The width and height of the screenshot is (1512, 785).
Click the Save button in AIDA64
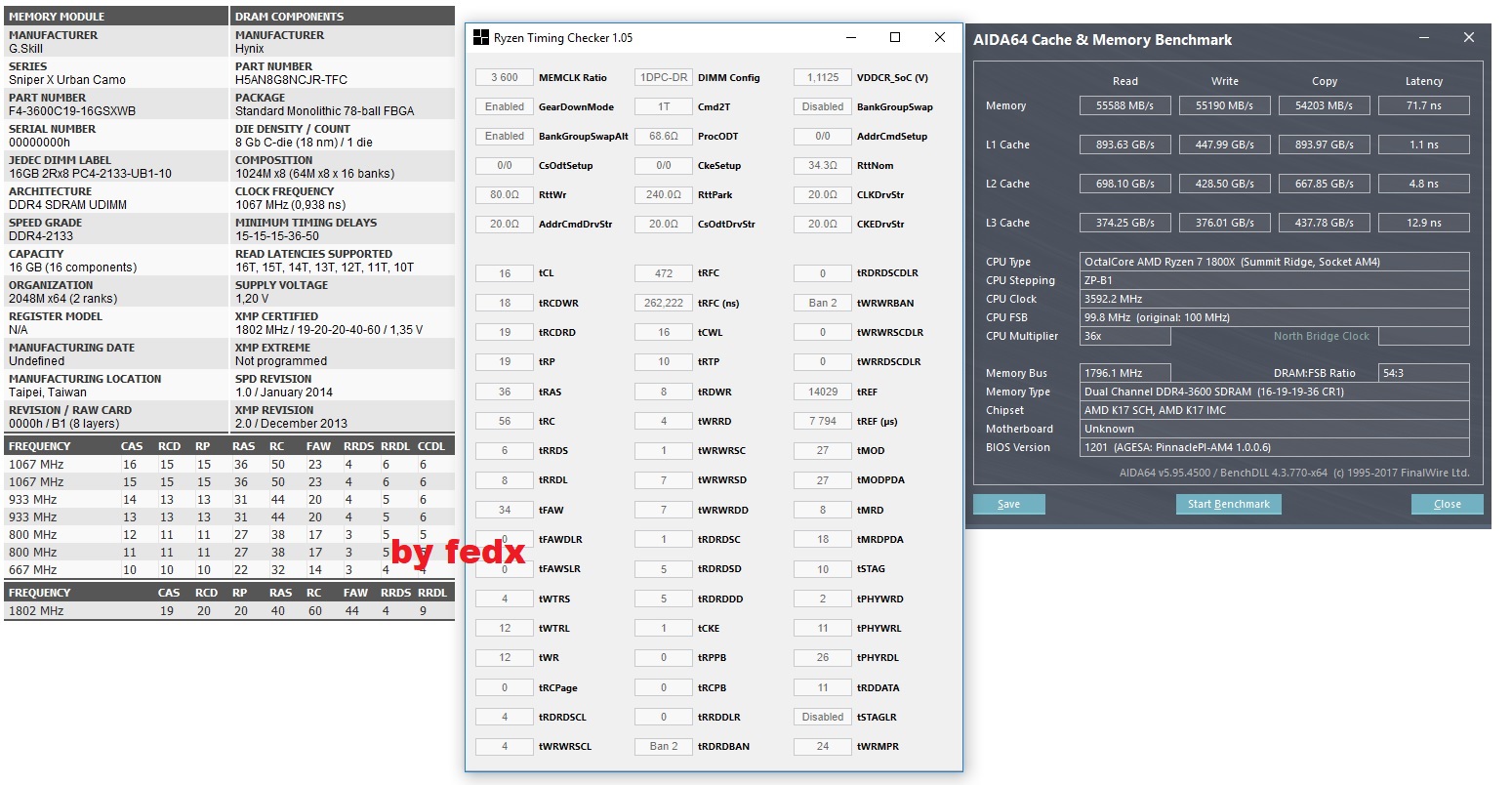(x=1009, y=504)
